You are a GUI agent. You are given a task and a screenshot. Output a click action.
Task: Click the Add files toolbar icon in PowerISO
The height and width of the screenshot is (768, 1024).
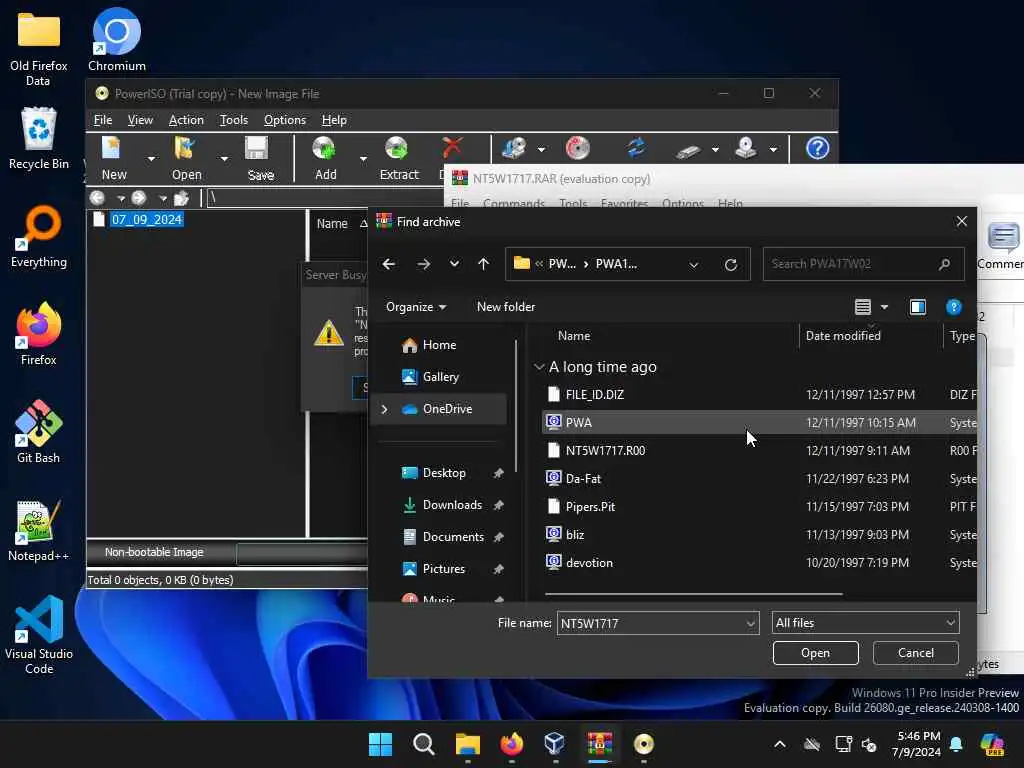click(x=324, y=149)
